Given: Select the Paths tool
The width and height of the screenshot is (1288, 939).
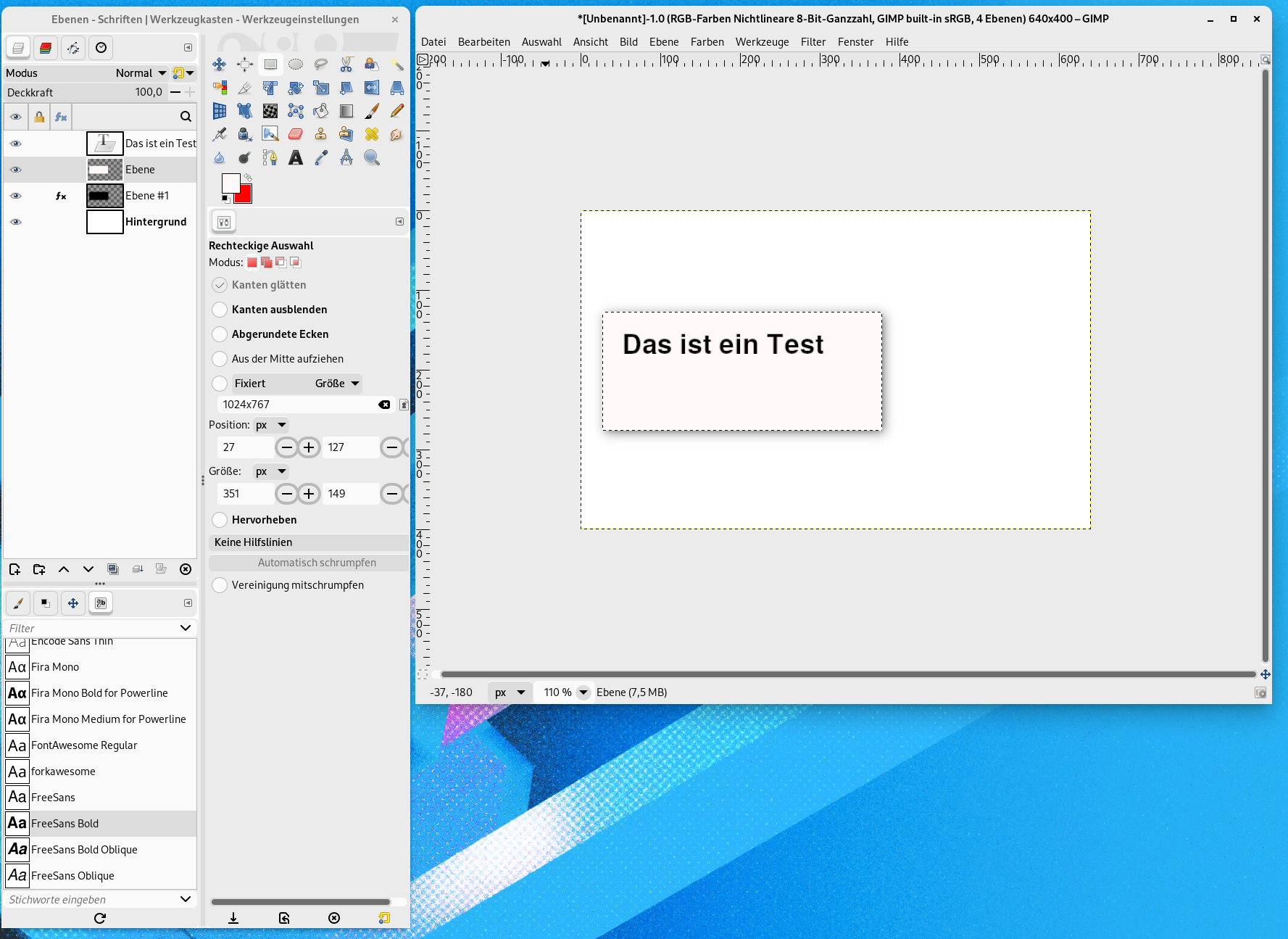Looking at the screenshot, I should [x=270, y=157].
